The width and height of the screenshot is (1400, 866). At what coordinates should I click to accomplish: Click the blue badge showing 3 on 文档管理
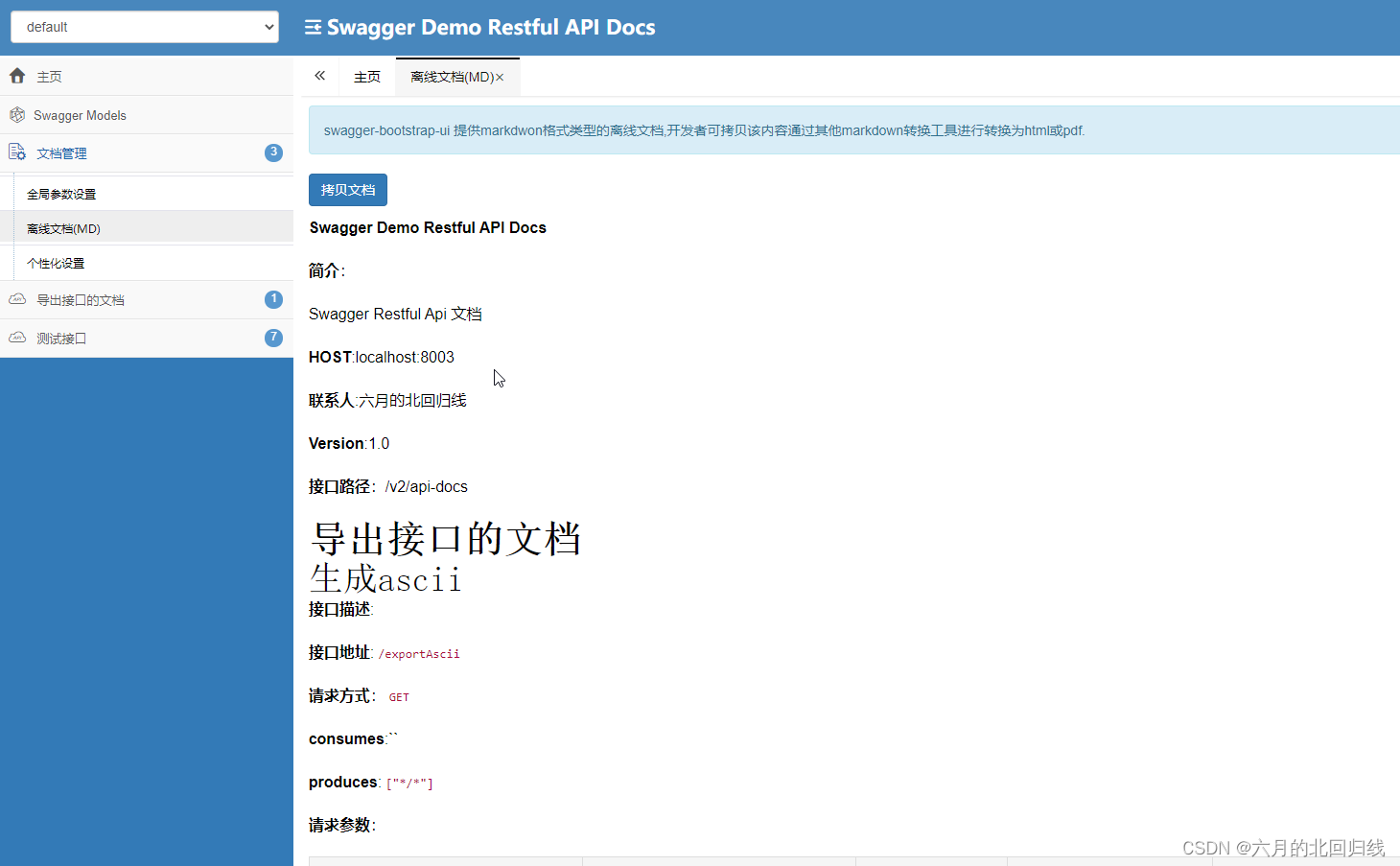pyautogui.click(x=273, y=152)
